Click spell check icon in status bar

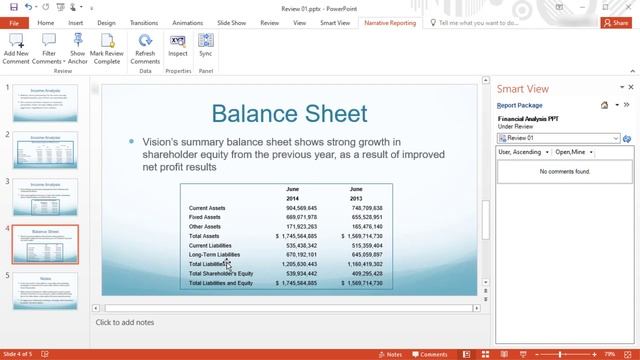coord(44,354)
